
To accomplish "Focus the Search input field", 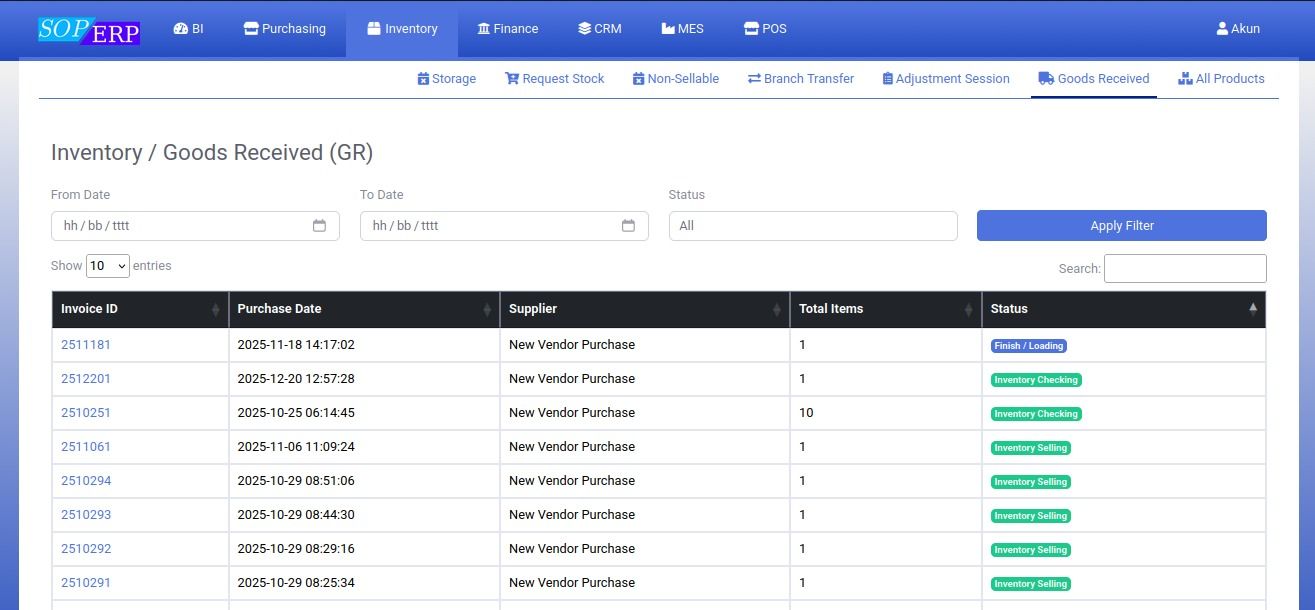I will [1184, 268].
